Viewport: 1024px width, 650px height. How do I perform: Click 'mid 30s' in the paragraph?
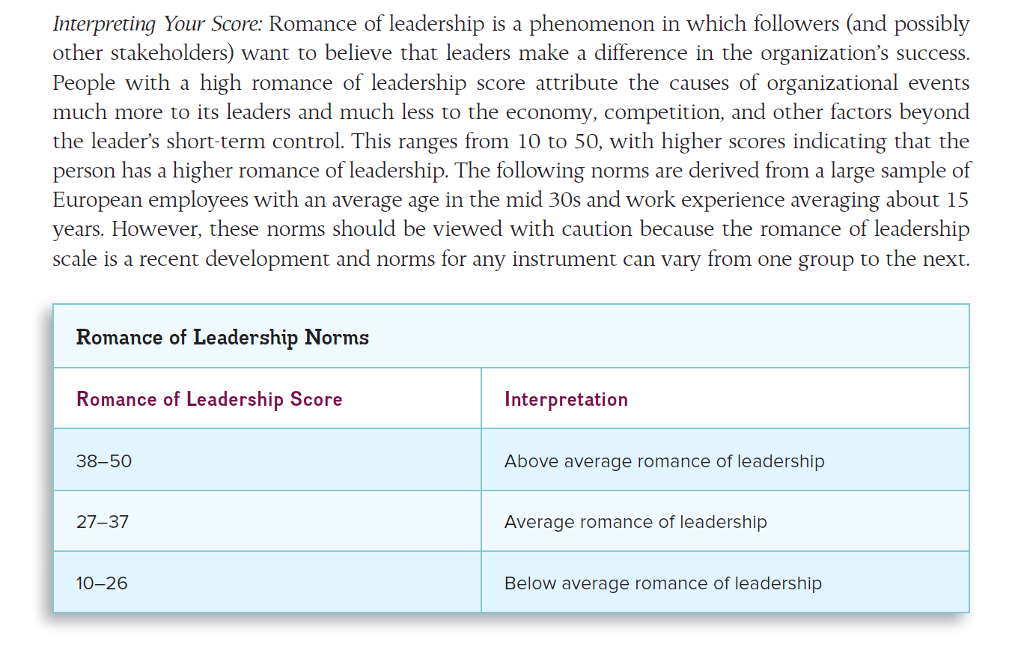tap(543, 199)
